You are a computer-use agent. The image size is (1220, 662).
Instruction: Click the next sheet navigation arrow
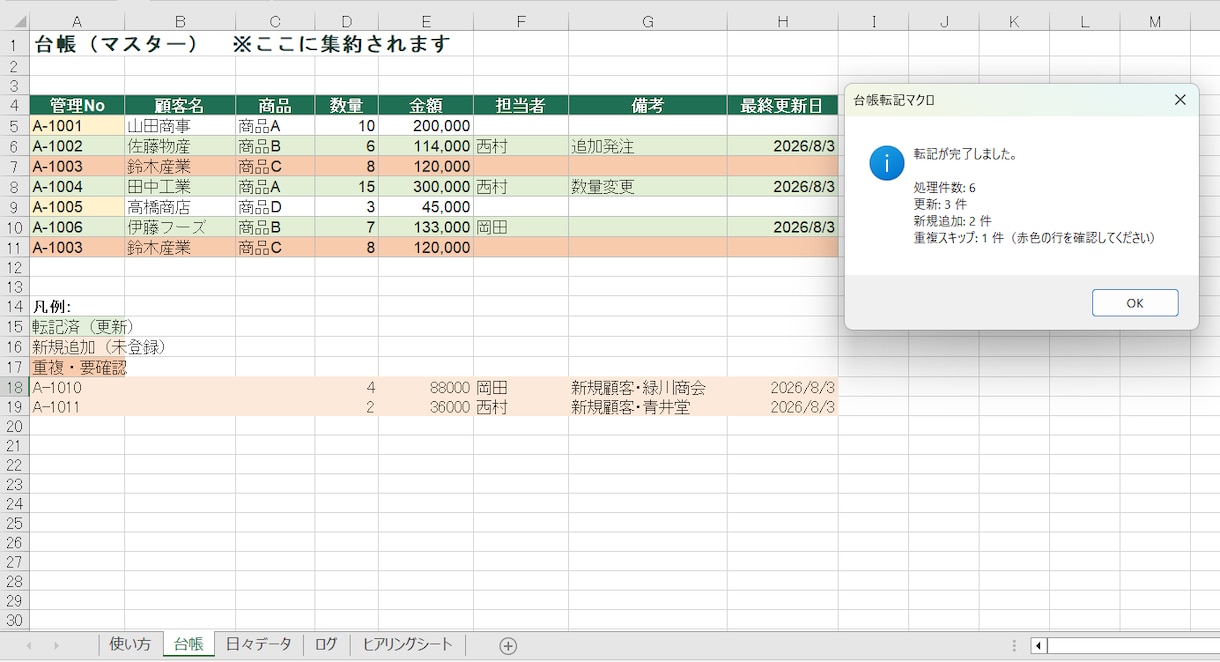pyautogui.click(x=56, y=646)
